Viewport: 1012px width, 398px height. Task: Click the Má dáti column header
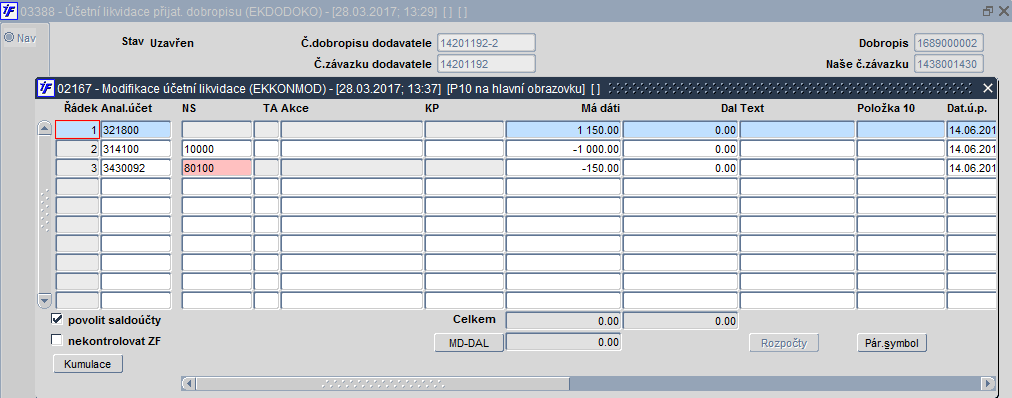(x=601, y=108)
